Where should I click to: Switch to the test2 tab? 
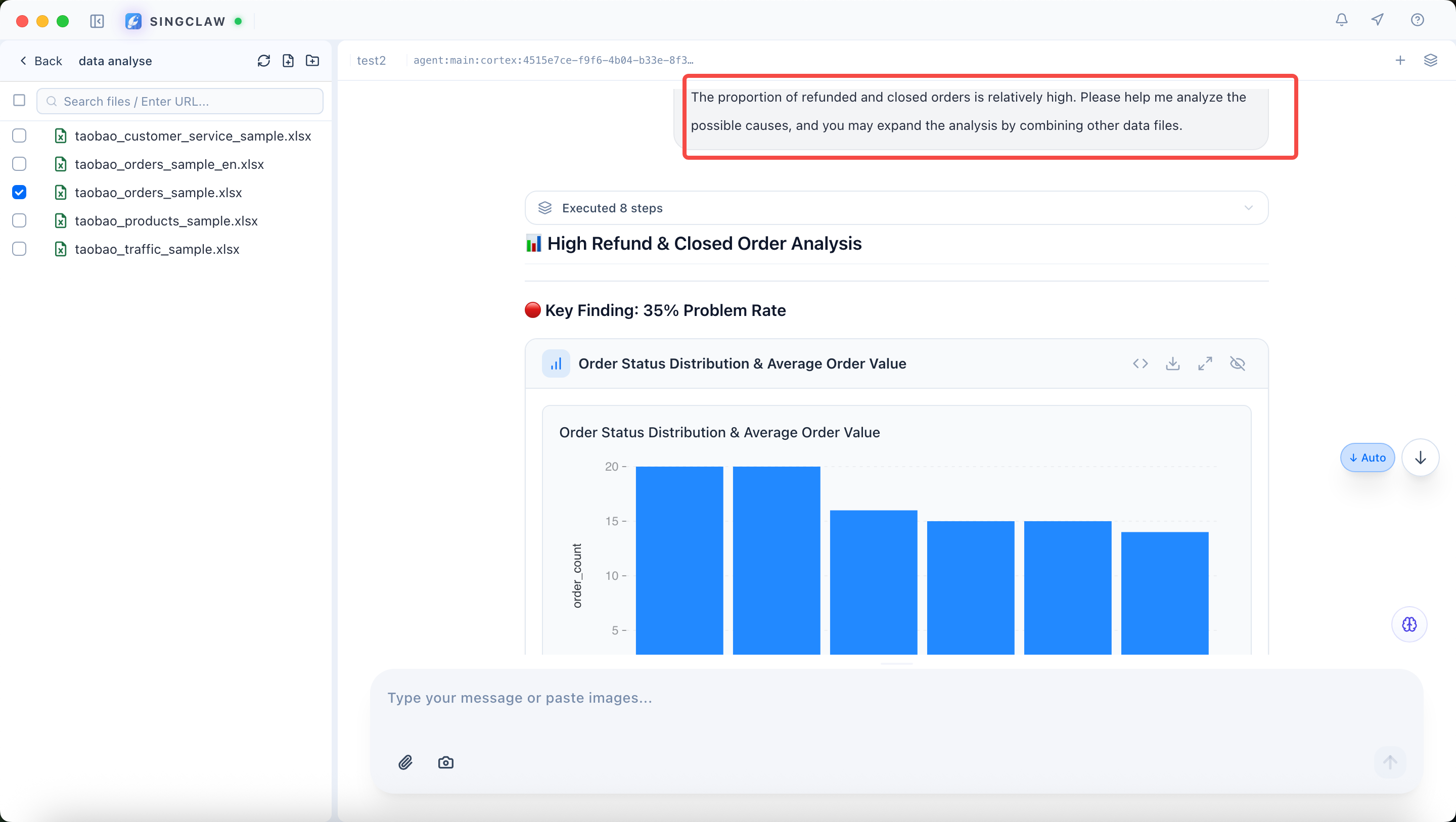coord(371,61)
